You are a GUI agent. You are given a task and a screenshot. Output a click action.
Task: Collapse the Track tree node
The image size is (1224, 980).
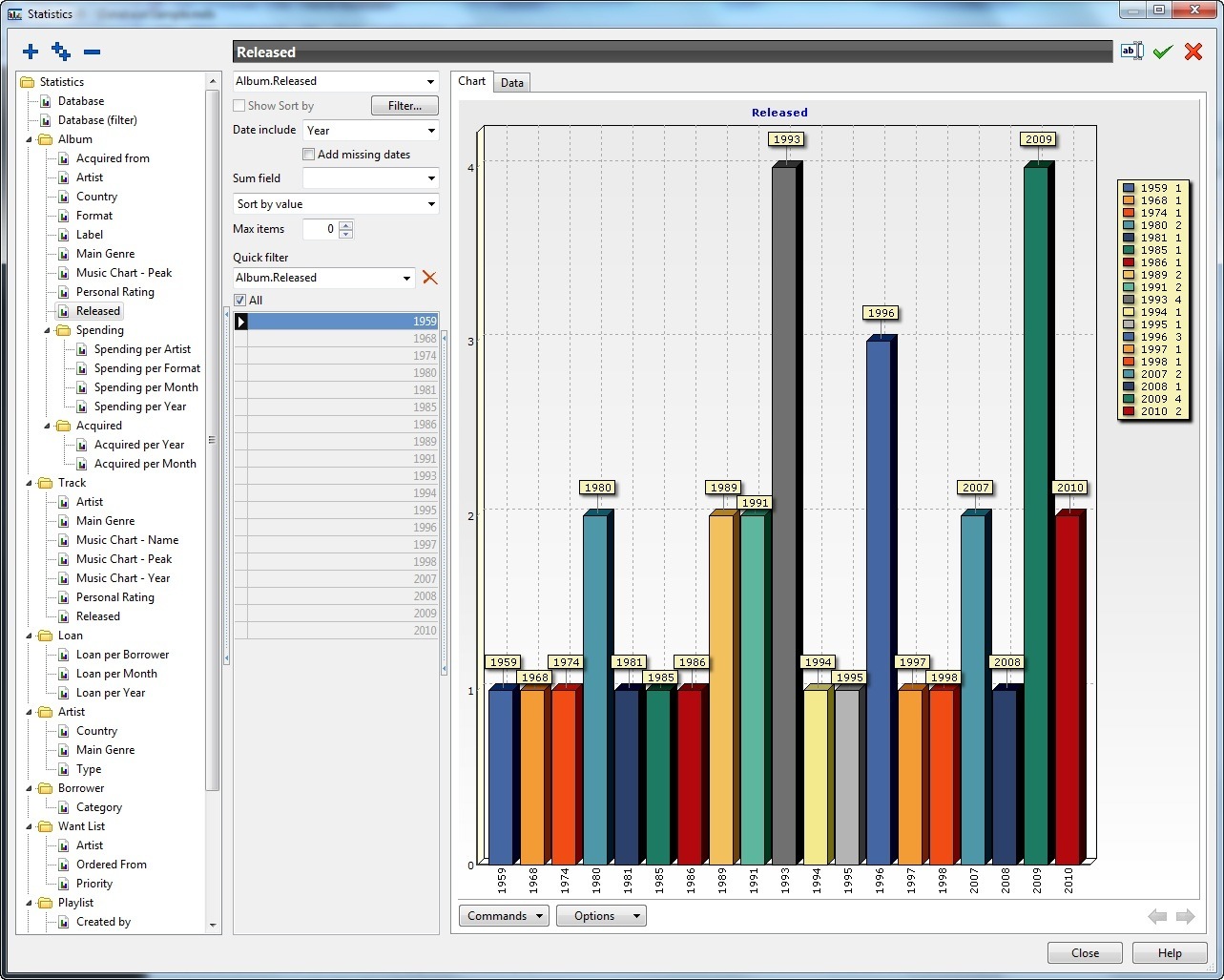(29, 483)
